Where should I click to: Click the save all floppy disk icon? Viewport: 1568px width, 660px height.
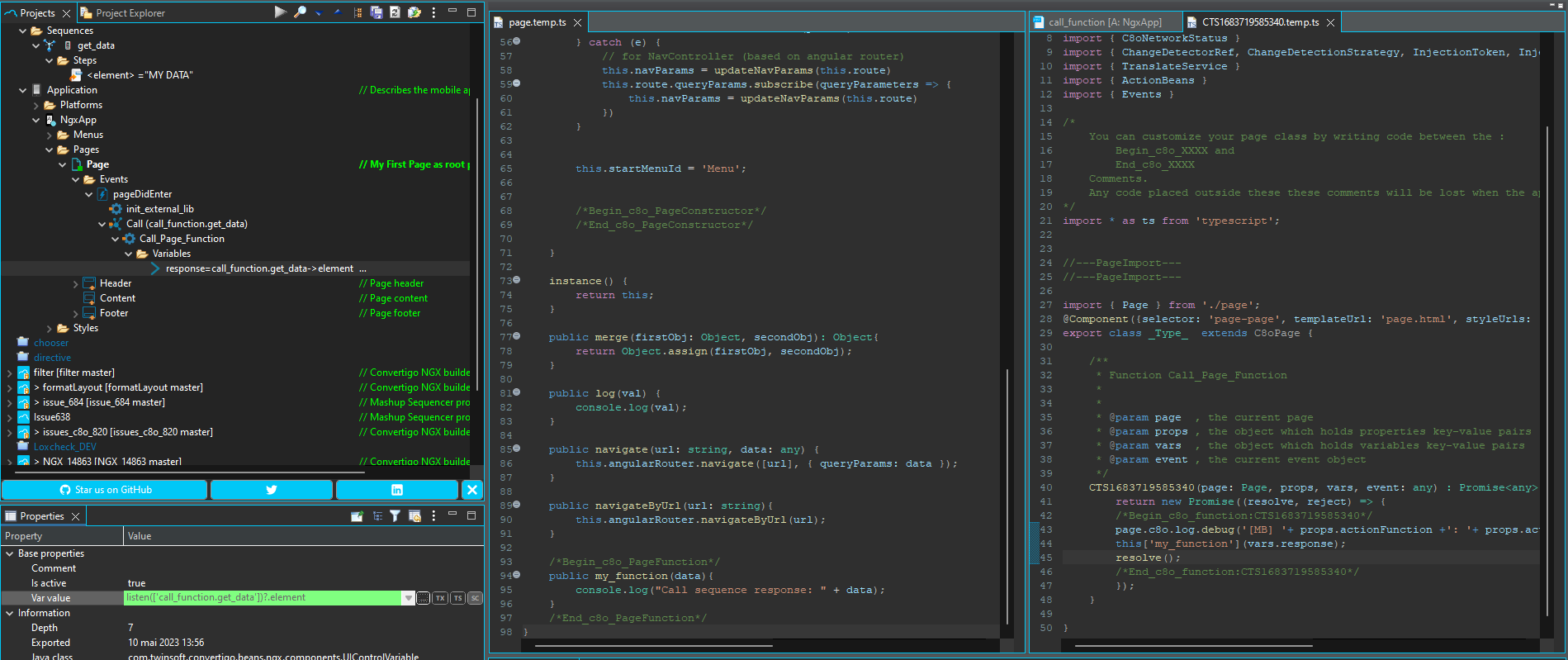coord(377,12)
